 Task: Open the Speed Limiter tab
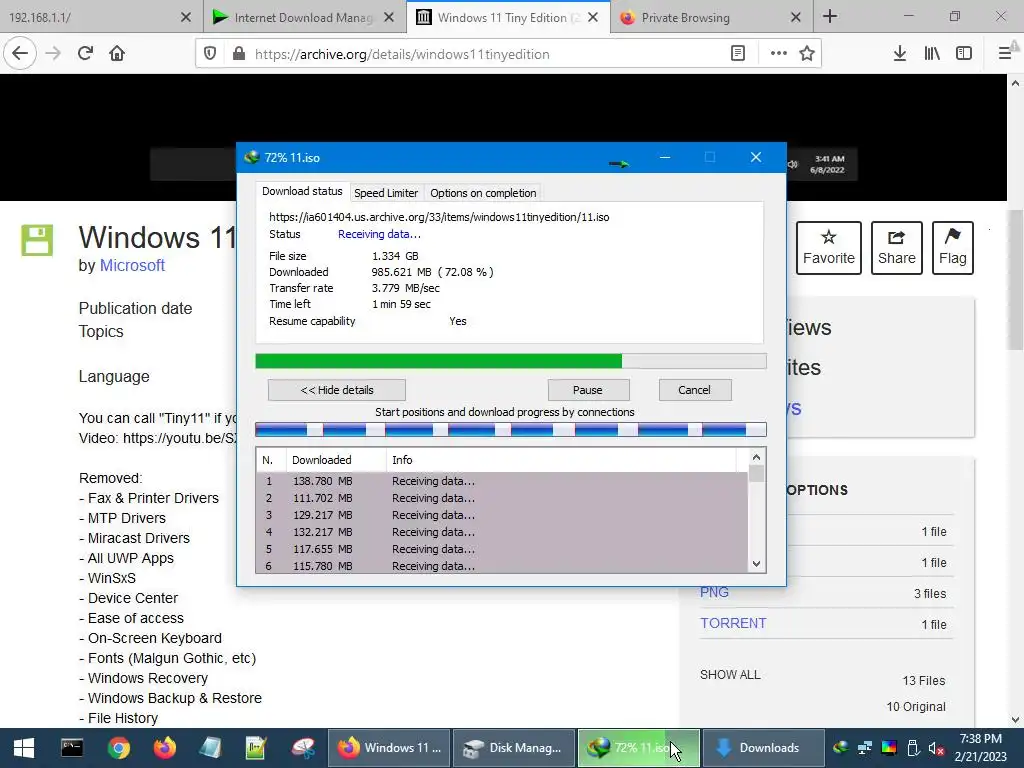pos(386,193)
